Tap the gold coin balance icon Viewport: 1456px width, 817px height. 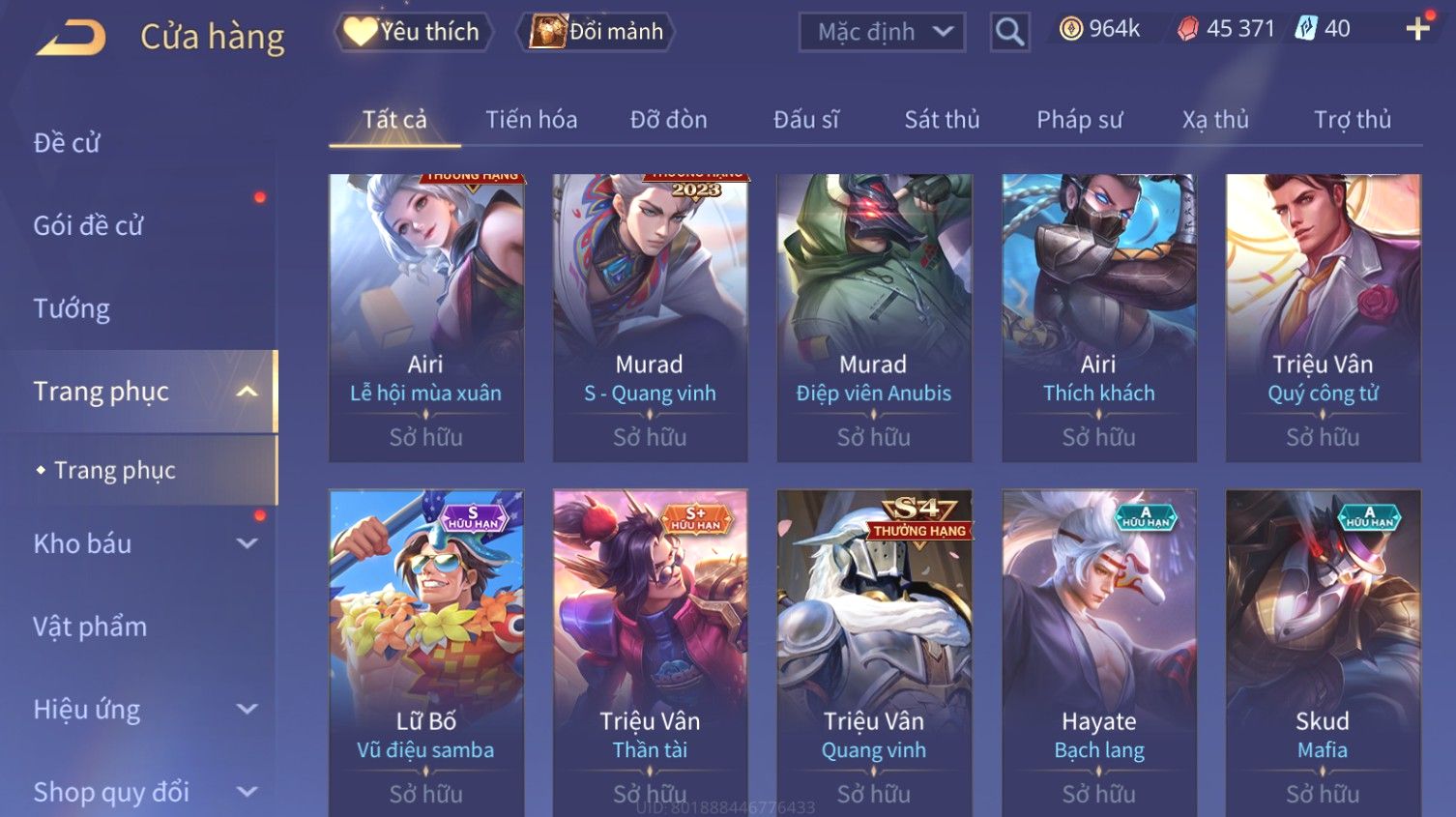click(1070, 29)
